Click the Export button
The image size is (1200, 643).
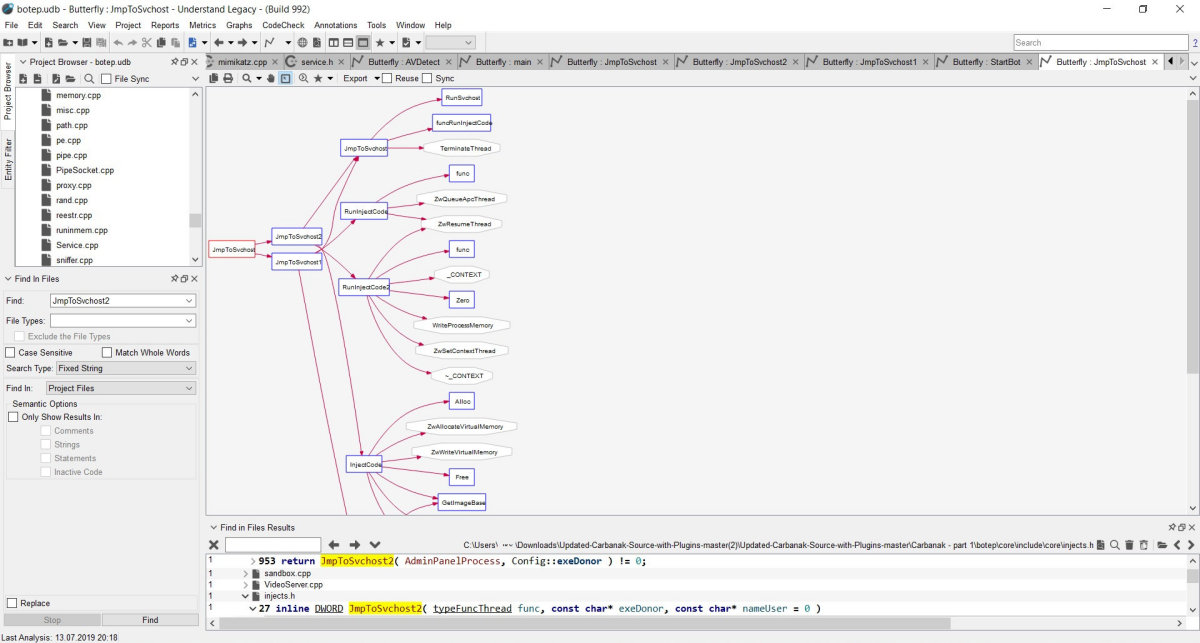(x=355, y=78)
